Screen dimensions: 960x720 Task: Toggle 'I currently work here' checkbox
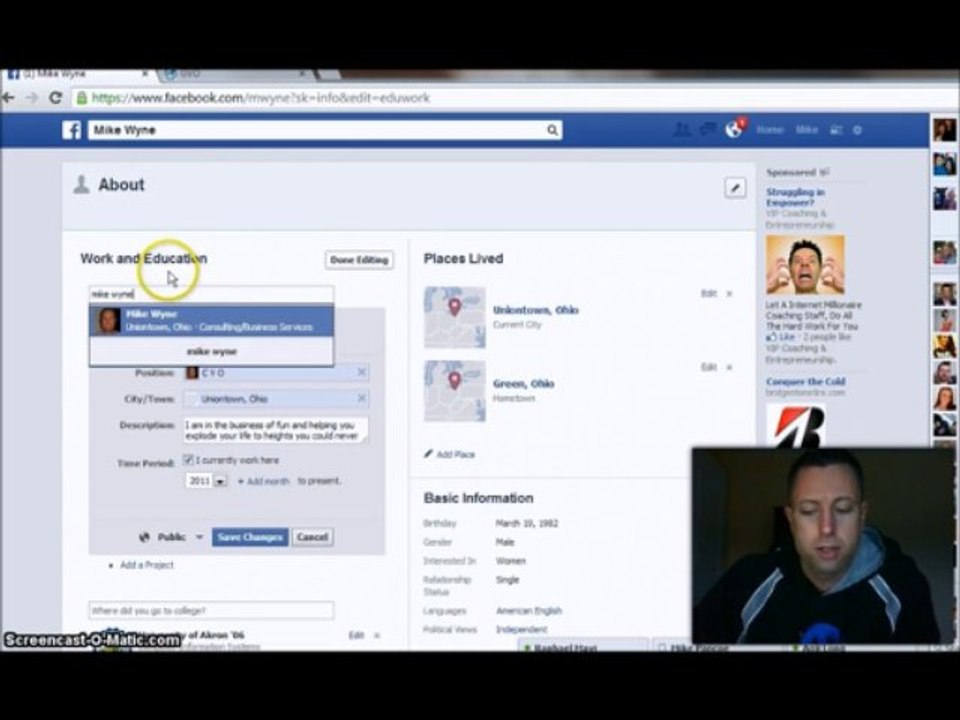pos(189,460)
